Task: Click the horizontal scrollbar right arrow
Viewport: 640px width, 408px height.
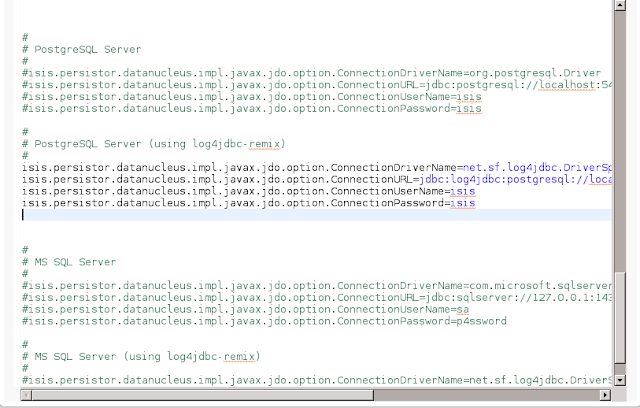Action: click(605, 395)
